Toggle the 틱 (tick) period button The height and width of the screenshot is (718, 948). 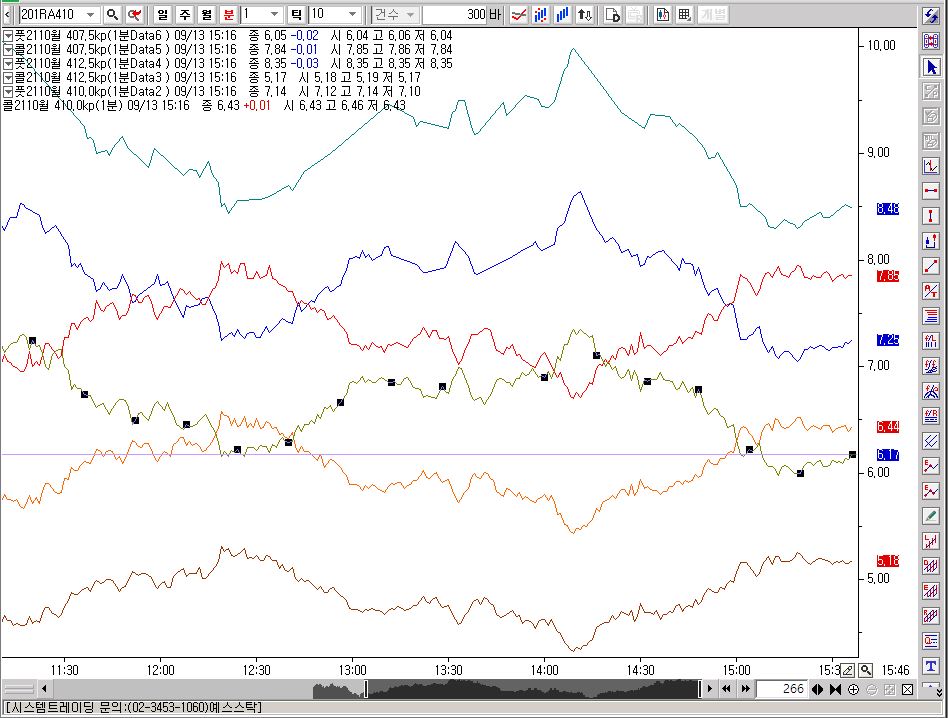click(x=296, y=15)
